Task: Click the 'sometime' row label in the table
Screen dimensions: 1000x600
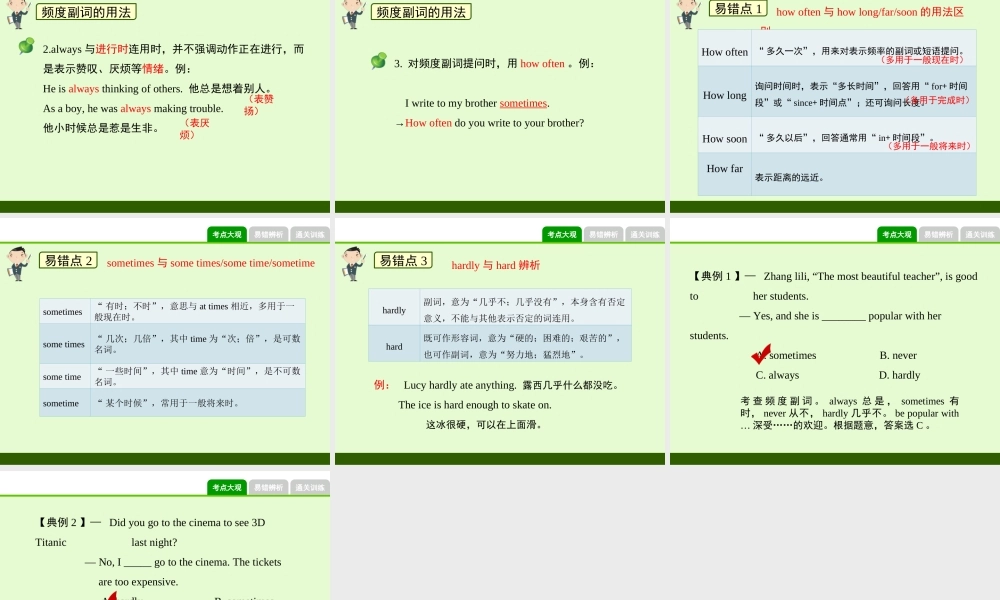Action: tap(64, 403)
